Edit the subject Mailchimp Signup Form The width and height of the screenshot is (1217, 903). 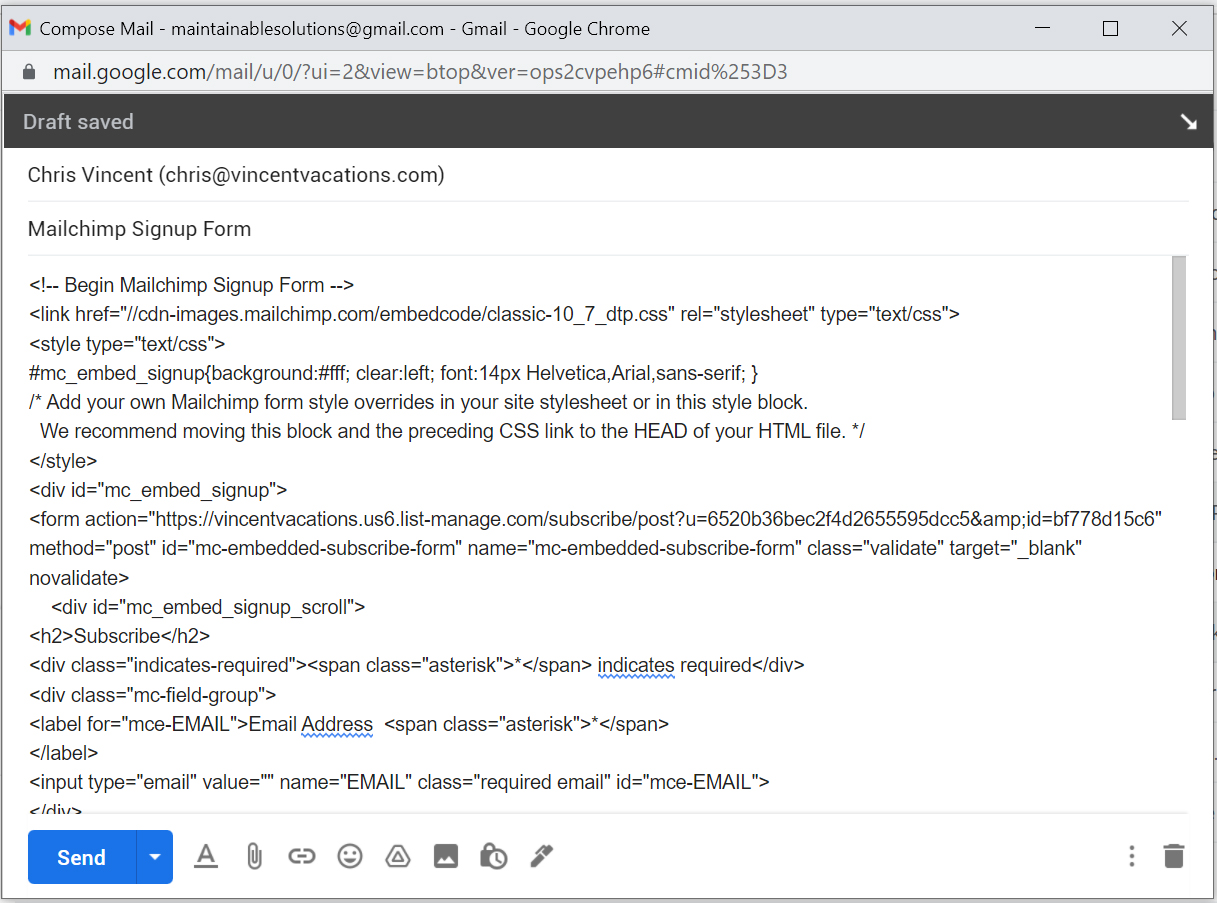608,229
